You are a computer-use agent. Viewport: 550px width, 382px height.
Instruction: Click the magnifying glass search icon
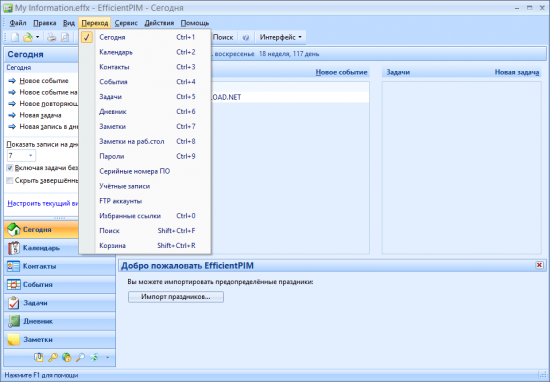point(80,357)
